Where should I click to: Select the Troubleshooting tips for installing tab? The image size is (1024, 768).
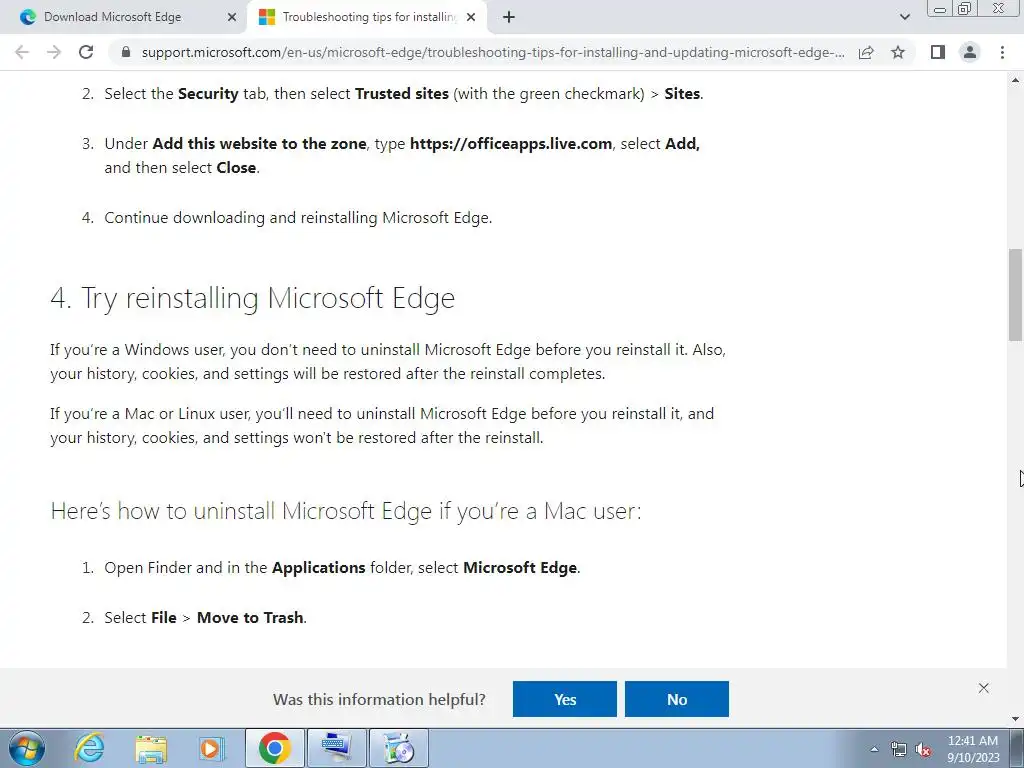pyautogui.click(x=368, y=18)
